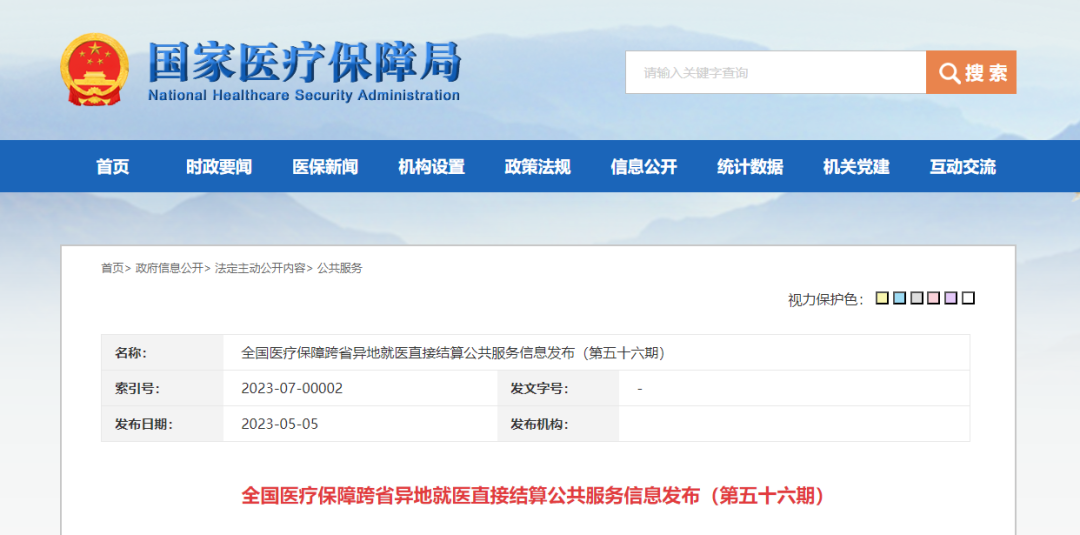The width and height of the screenshot is (1080, 535).
Task: Focus the keyword search input field
Action: click(776, 72)
